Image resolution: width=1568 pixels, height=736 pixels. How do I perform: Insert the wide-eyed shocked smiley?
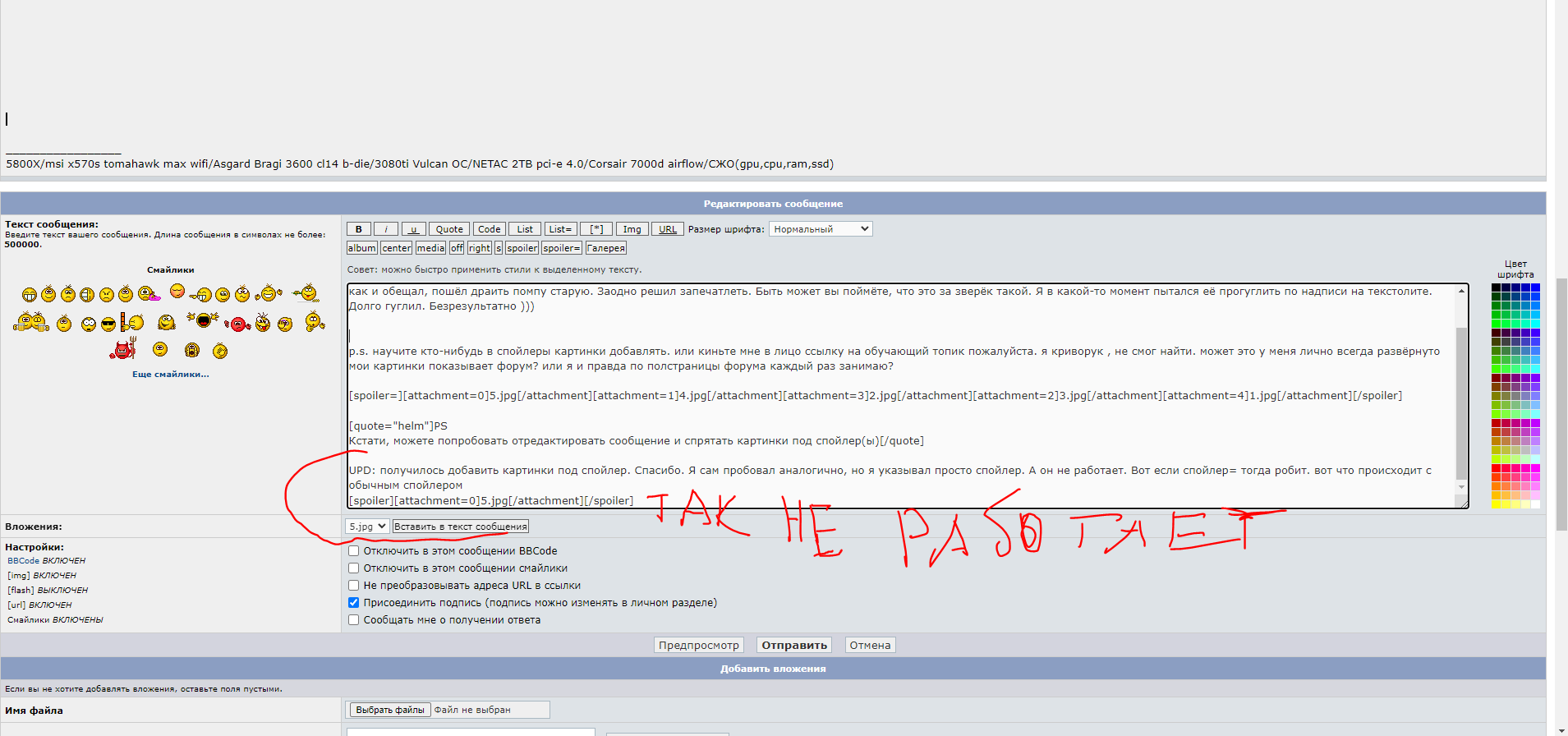[89, 324]
